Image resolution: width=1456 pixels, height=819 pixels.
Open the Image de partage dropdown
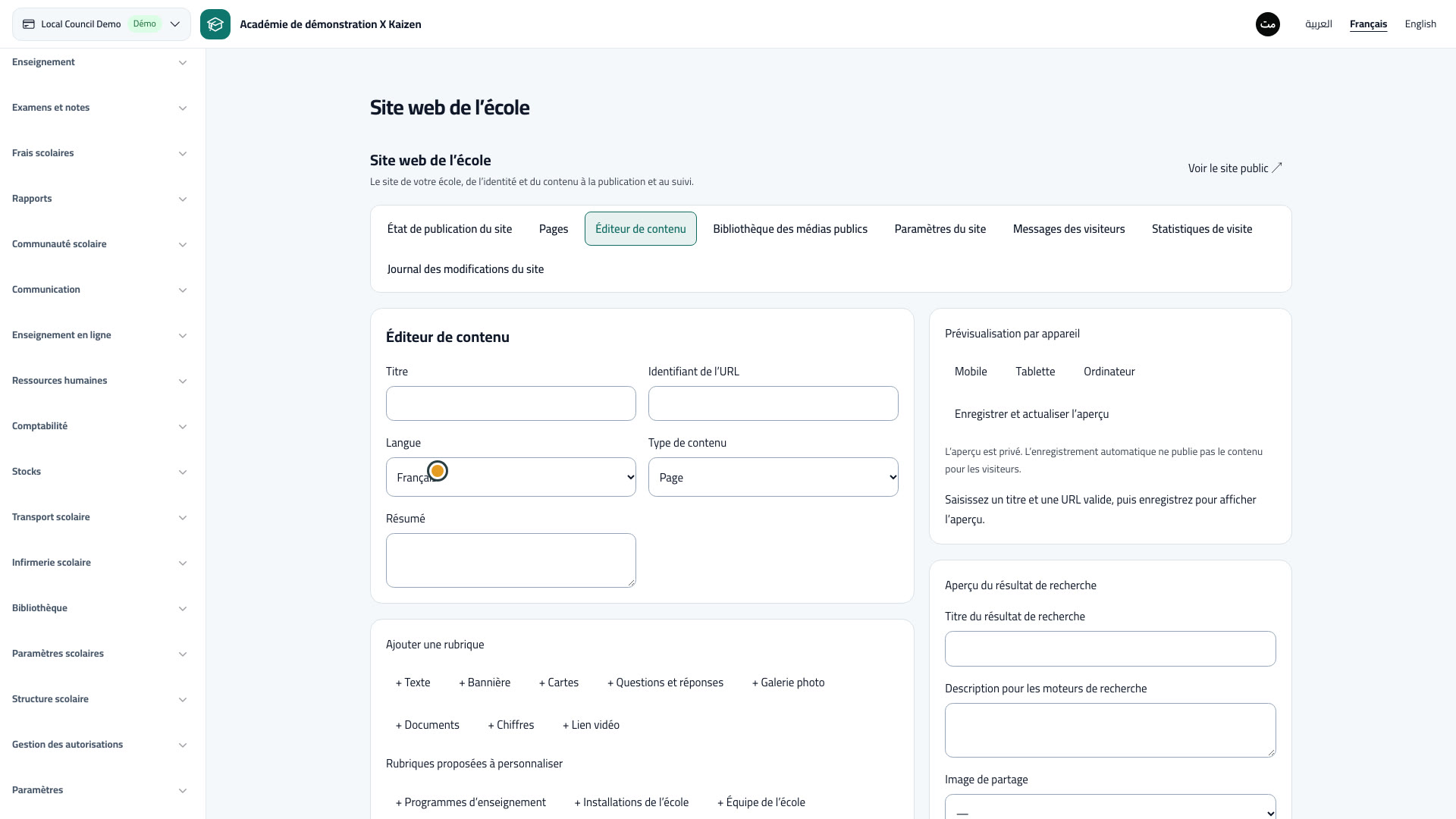coord(1110,807)
